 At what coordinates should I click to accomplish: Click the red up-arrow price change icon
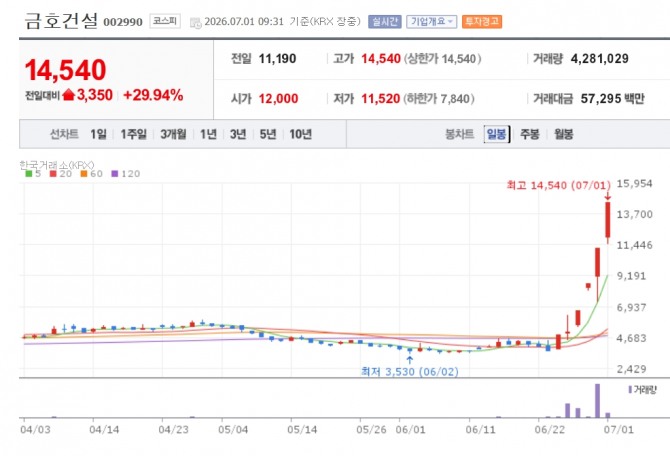[68, 95]
